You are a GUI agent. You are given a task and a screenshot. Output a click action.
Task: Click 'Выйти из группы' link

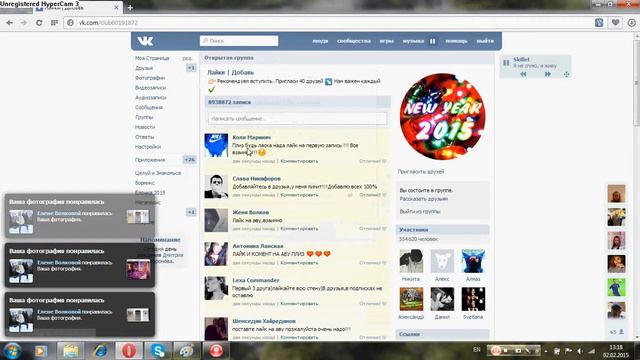click(x=420, y=211)
